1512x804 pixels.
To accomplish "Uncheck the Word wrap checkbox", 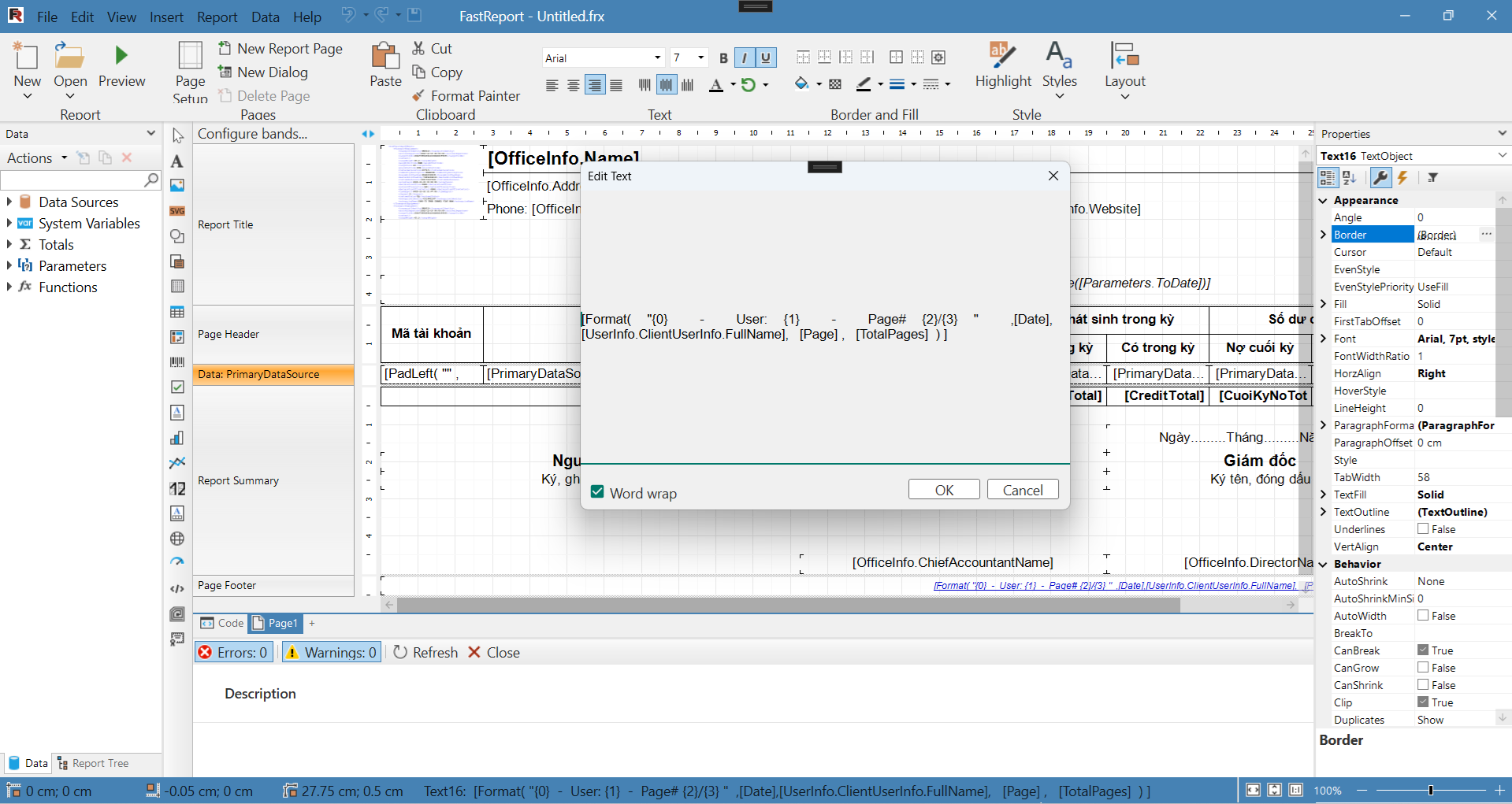I will pos(598,493).
